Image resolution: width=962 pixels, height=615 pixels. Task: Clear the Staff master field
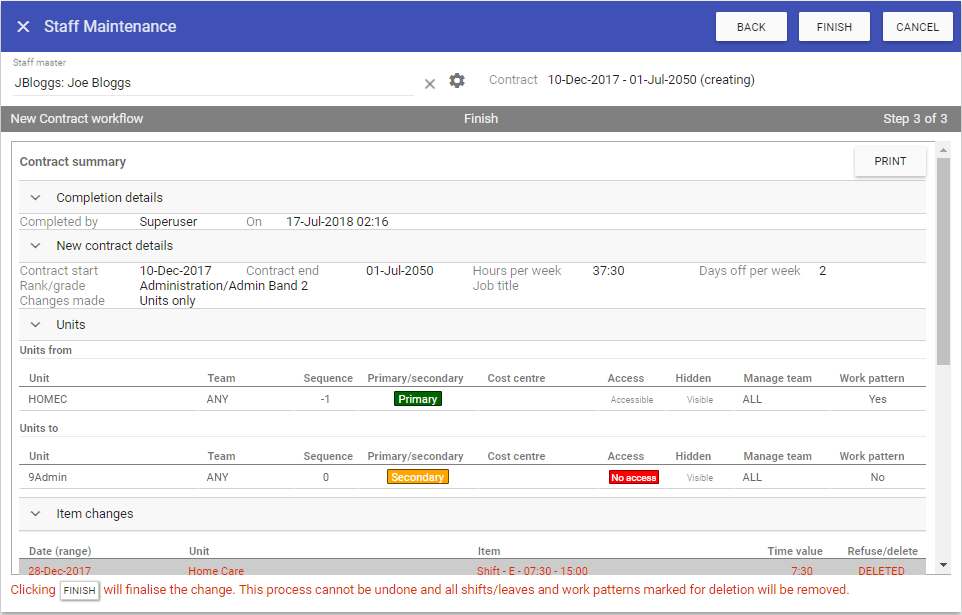[430, 83]
